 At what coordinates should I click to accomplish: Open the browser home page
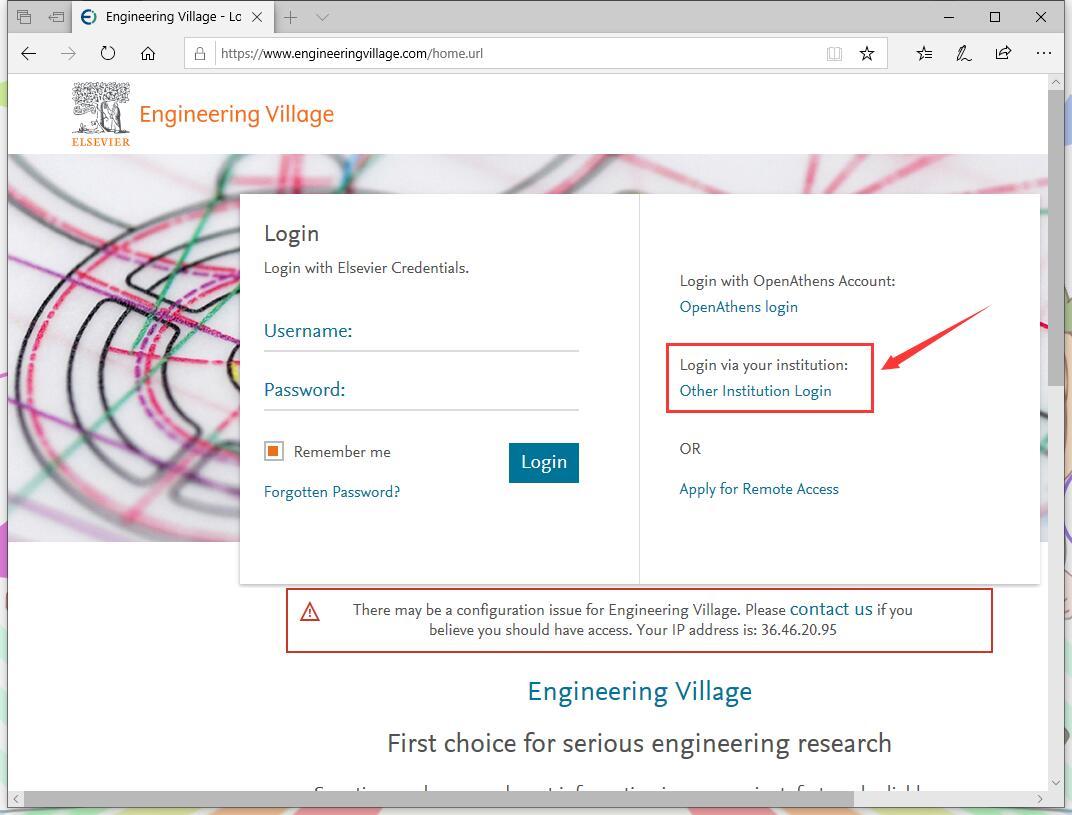click(x=148, y=53)
